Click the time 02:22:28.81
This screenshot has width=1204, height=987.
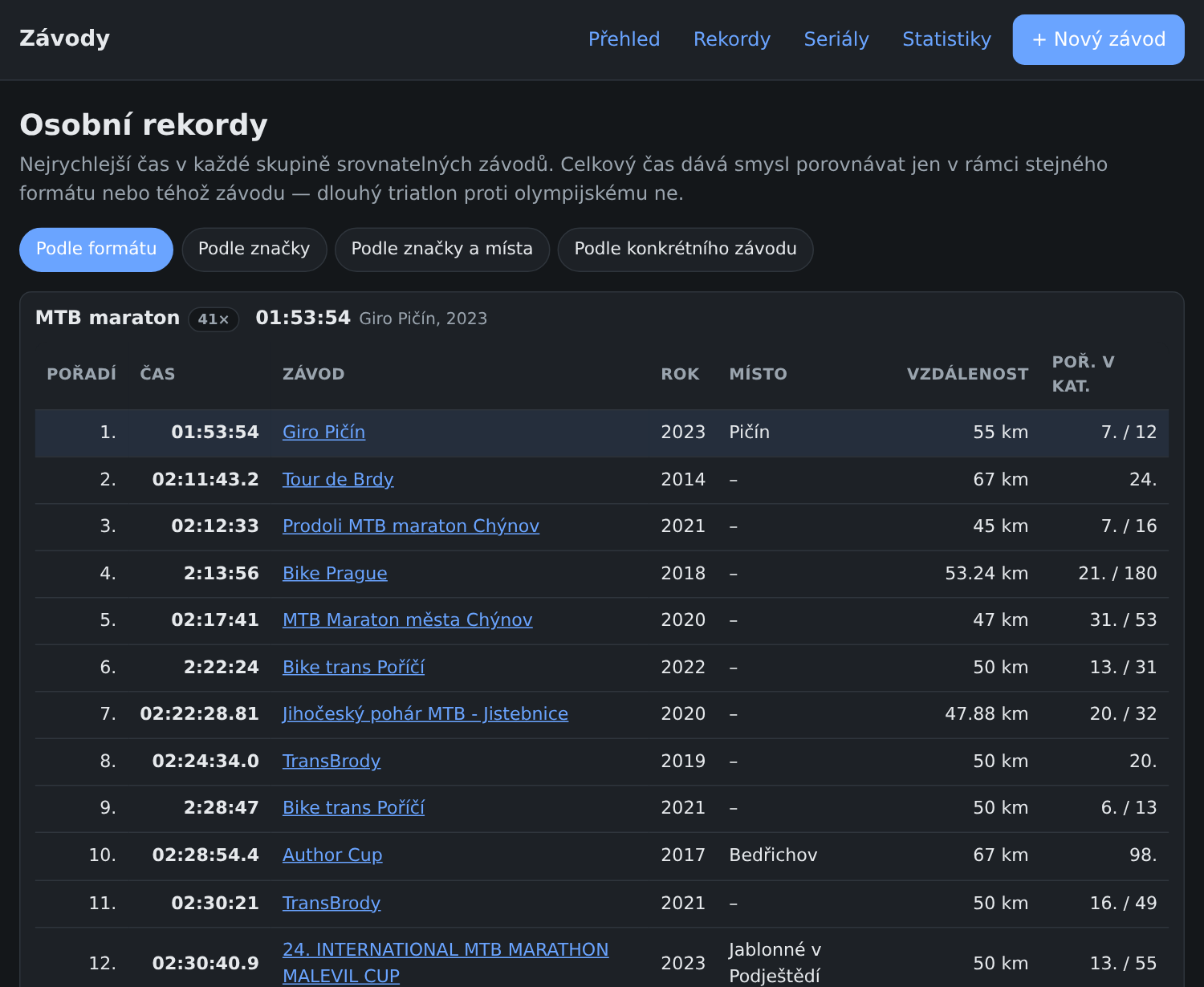(199, 714)
